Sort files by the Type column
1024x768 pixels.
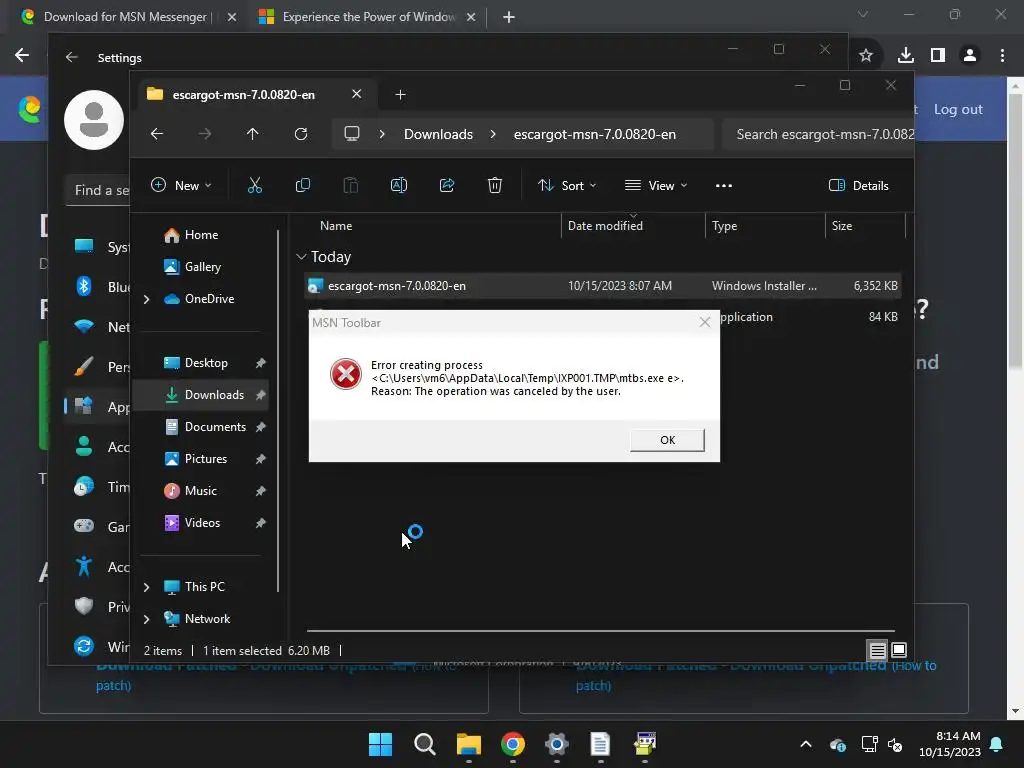coord(724,225)
